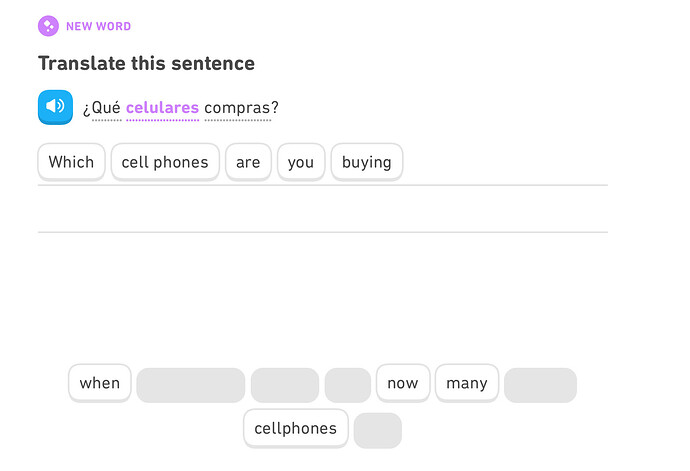Click the purple New Word badge icon
The height and width of the screenshot is (471, 690).
coord(48,26)
